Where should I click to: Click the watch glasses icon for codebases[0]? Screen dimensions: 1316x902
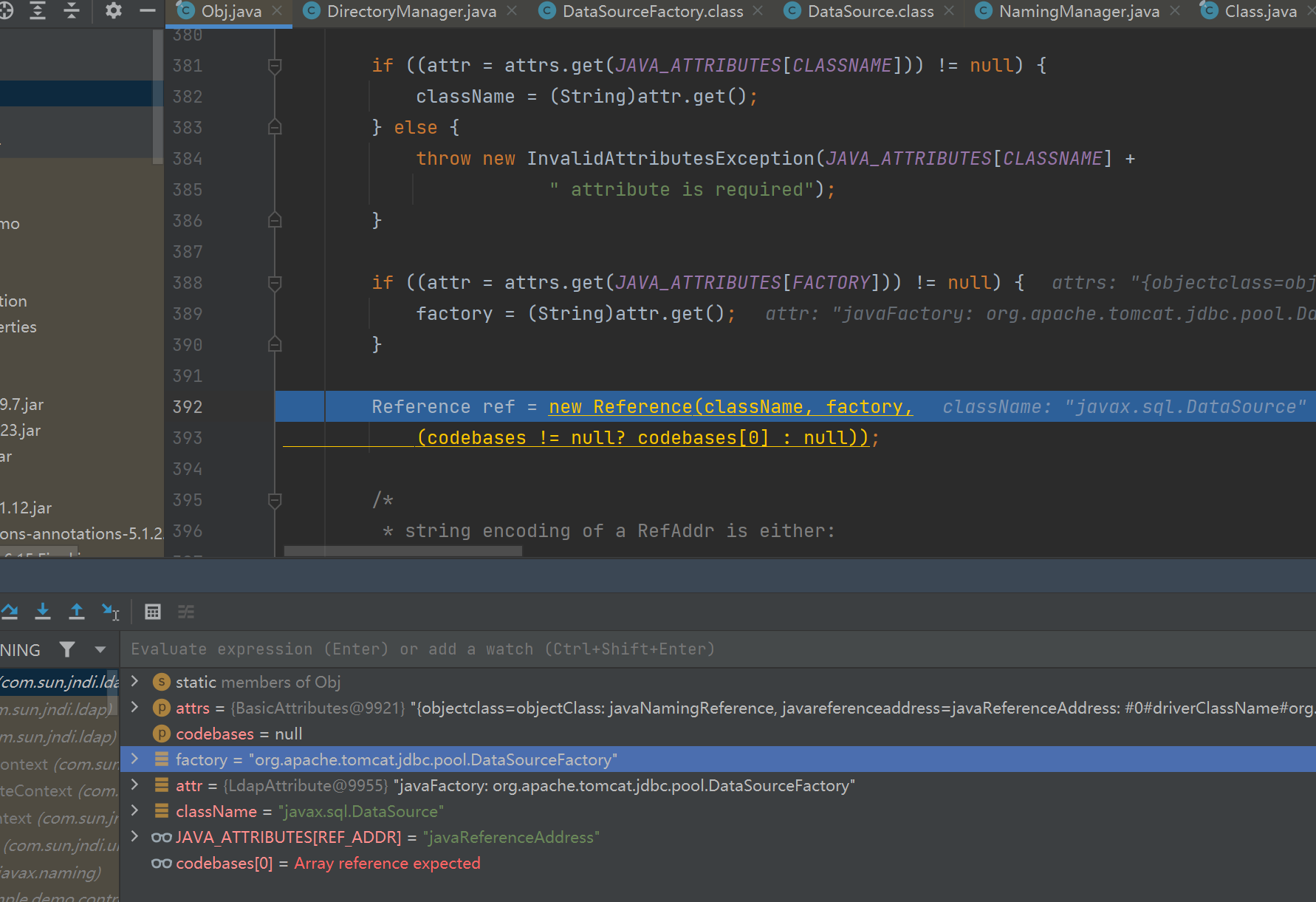coord(161,863)
